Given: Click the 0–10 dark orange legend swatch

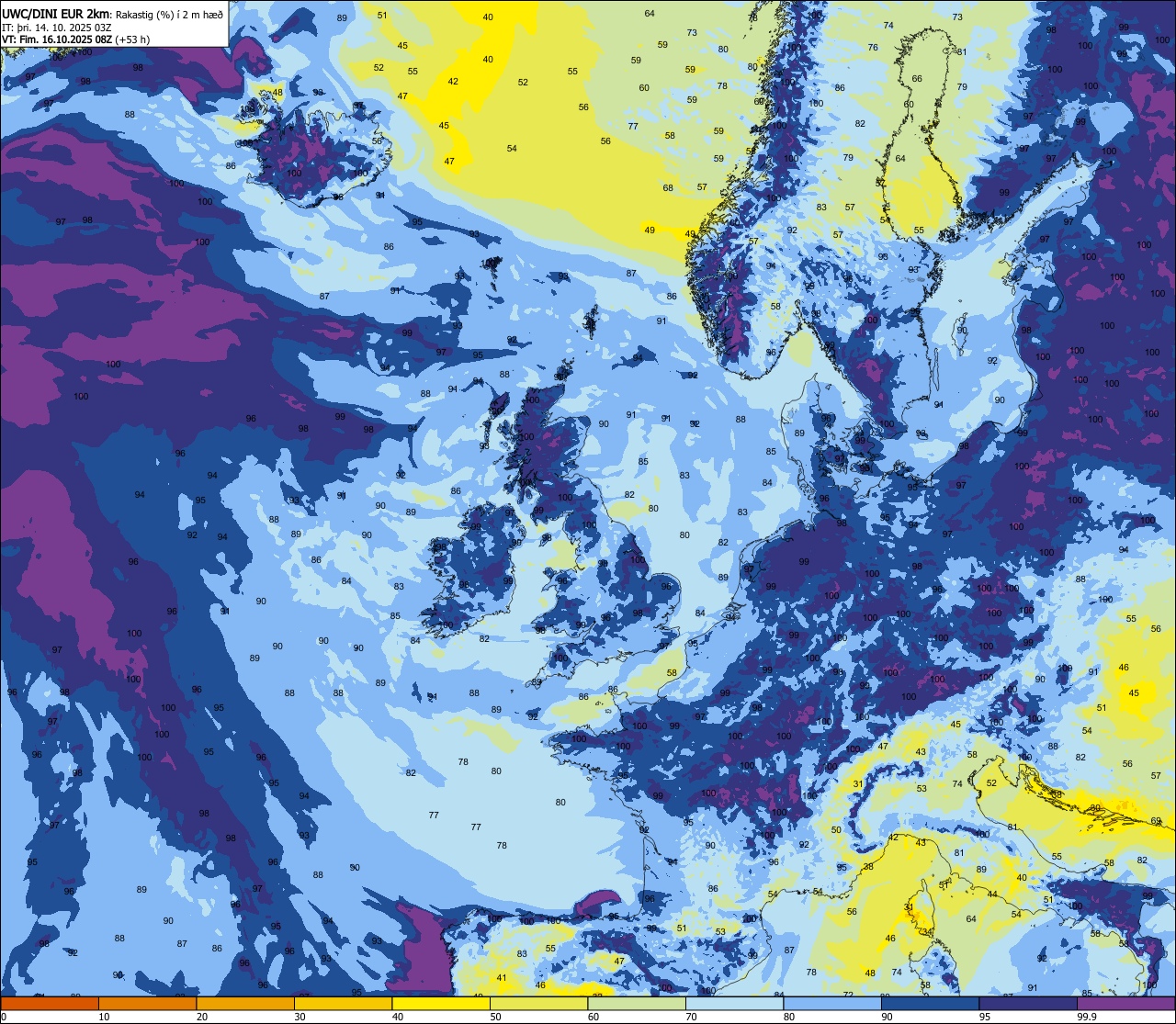Looking at the screenshot, I should [50, 1004].
